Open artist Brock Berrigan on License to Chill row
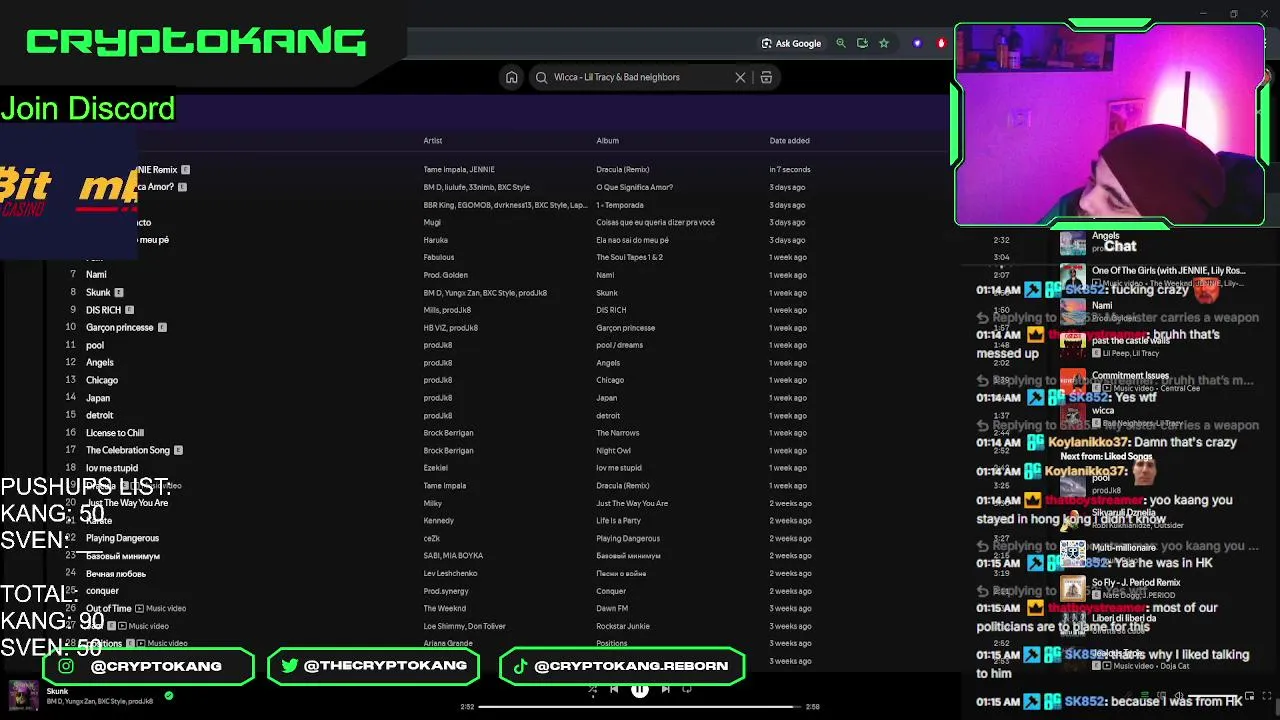 coord(448,433)
